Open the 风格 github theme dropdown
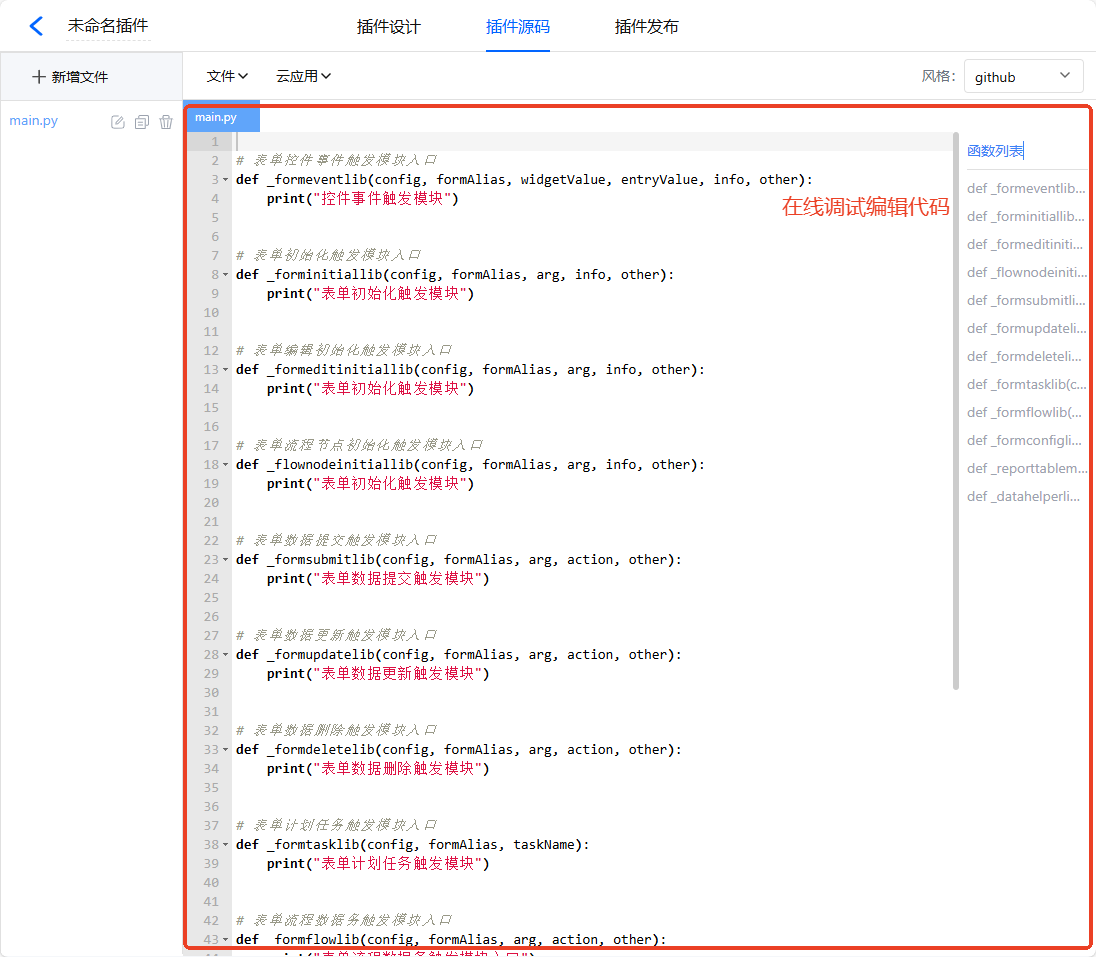This screenshot has height=957, width=1096. click(x=1023, y=77)
